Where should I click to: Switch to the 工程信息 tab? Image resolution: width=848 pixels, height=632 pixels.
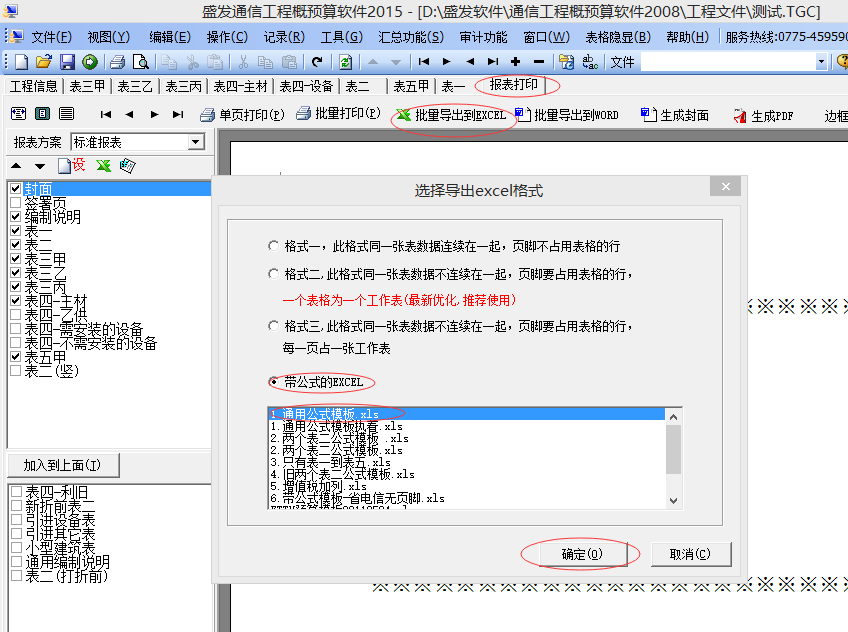point(34,86)
